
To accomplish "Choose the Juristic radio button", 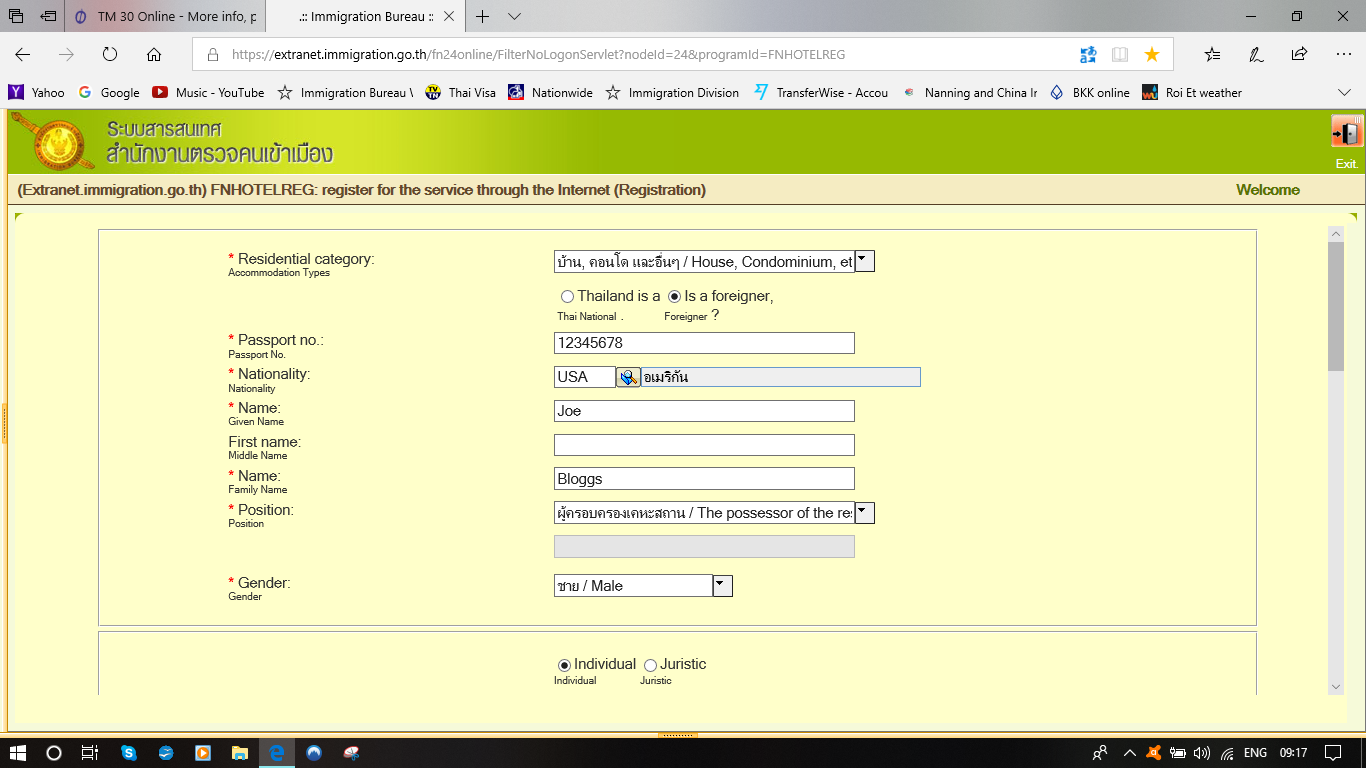I will pos(651,664).
